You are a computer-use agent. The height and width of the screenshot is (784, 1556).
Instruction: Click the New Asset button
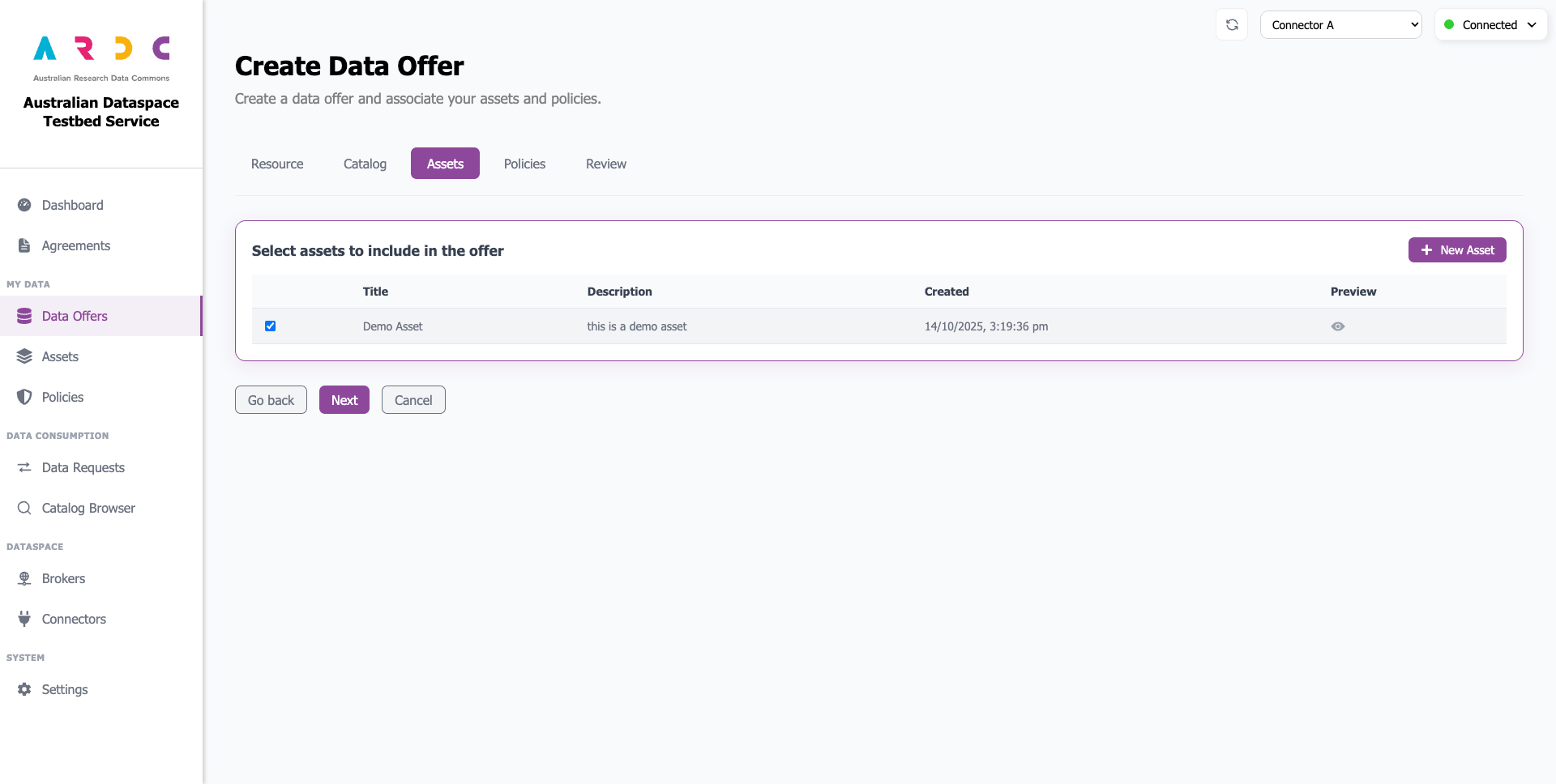pos(1457,250)
